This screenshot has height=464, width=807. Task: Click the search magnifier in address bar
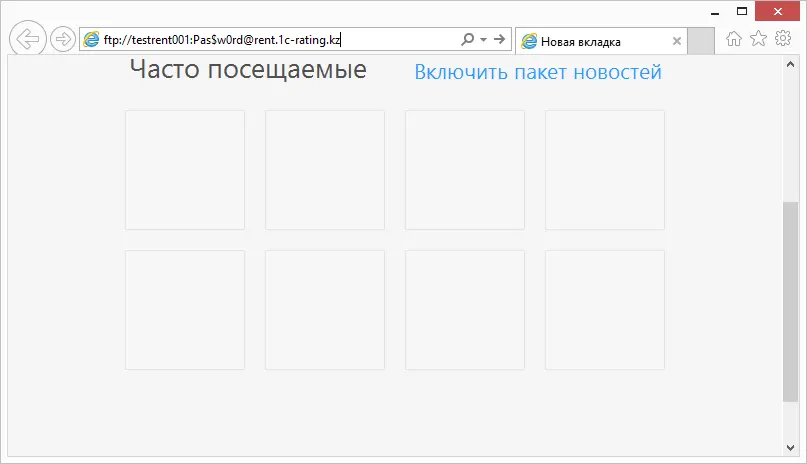coord(467,39)
